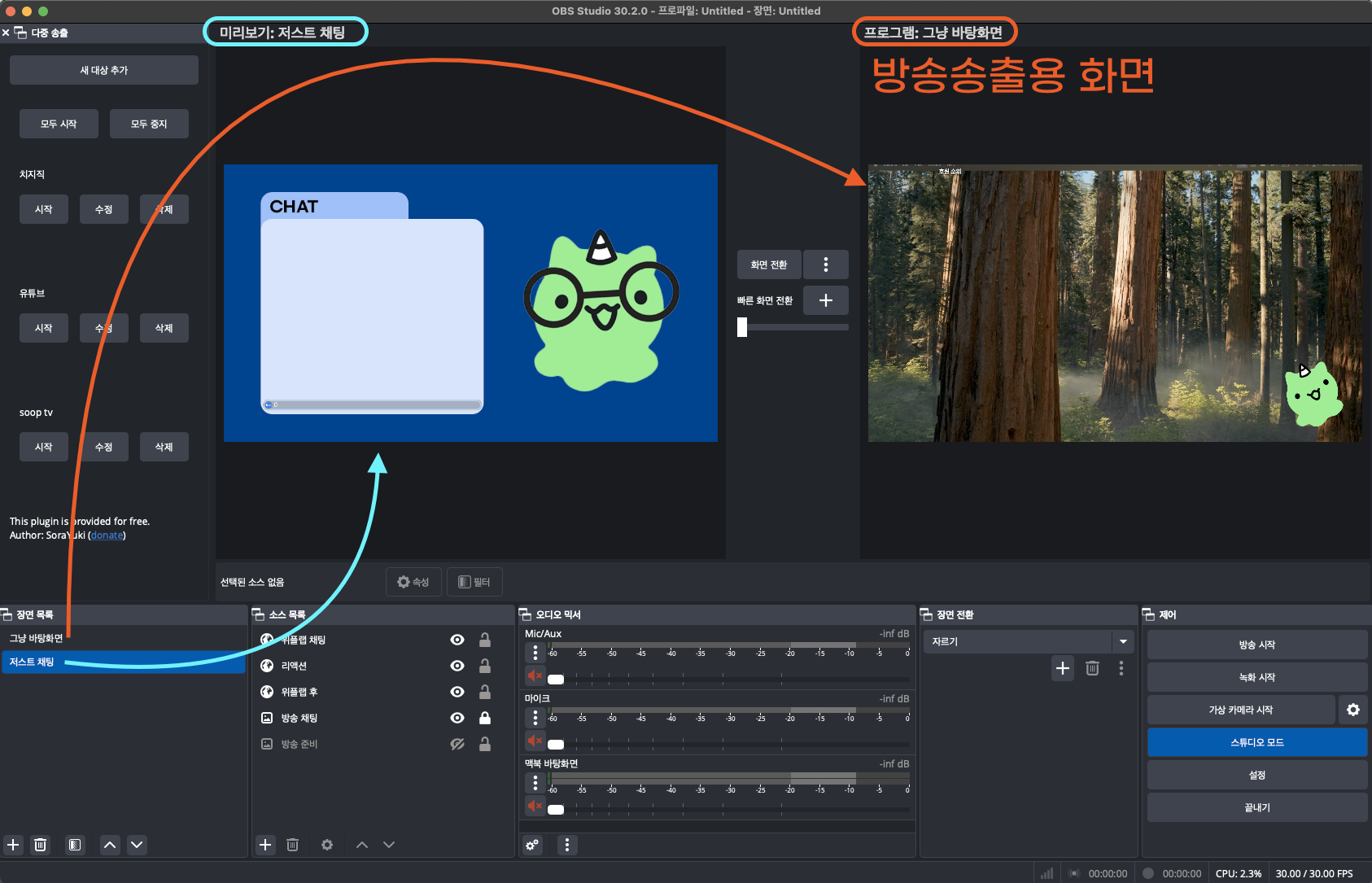Move the scene up with the arrow icon

point(110,845)
